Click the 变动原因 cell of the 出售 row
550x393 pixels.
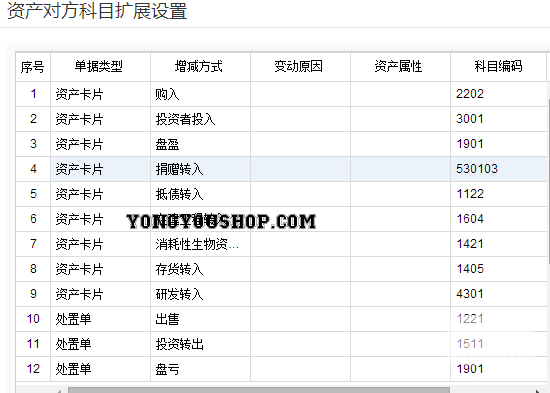(300, 319)
